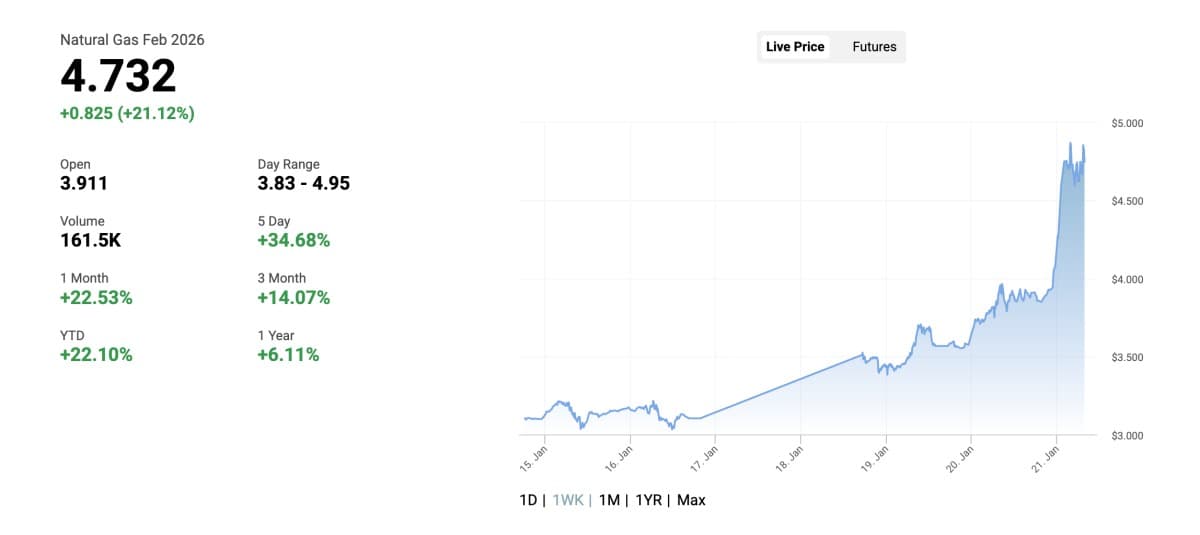Viewport: 1200px width, 535px height.
Task: Click the Natural Gas Feb 2026 title
Action: (x=132, y=40)
